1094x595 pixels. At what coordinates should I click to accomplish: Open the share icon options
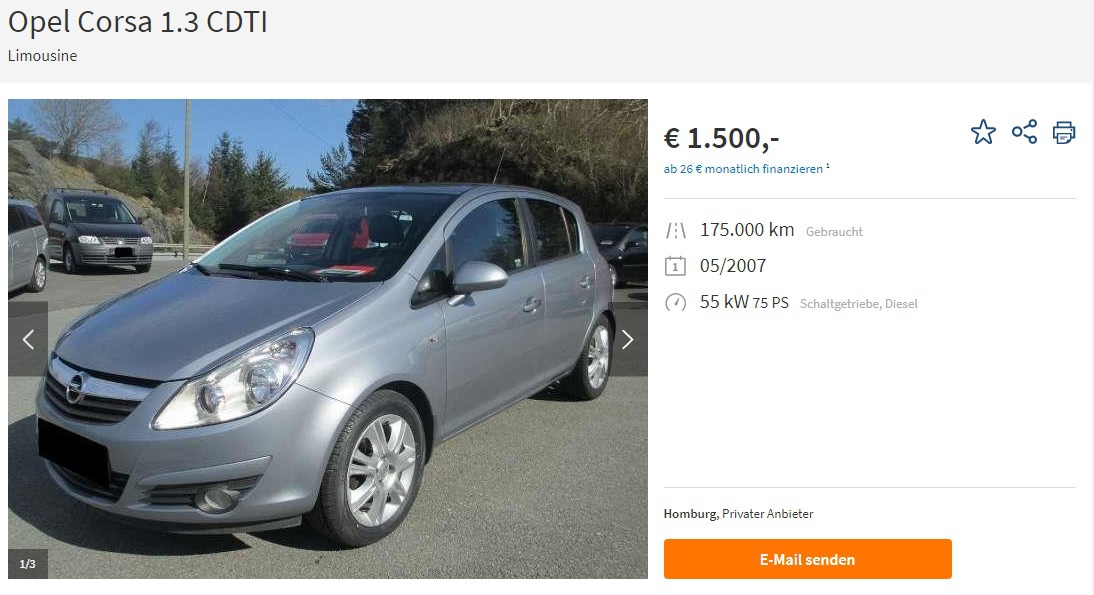coord(1024,132)
